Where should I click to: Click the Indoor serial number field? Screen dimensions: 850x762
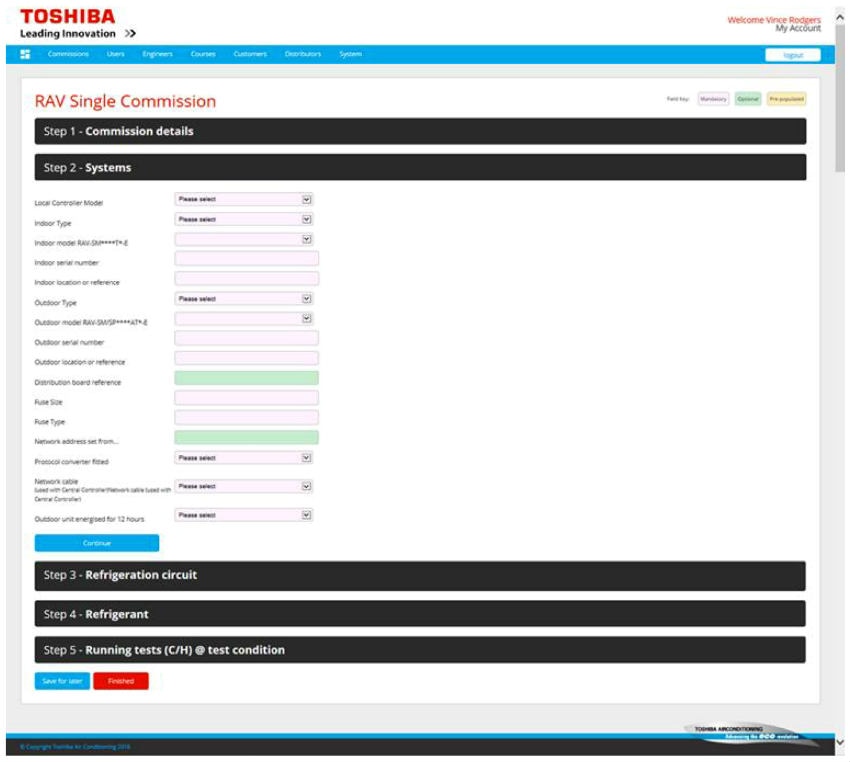point(246,259)
